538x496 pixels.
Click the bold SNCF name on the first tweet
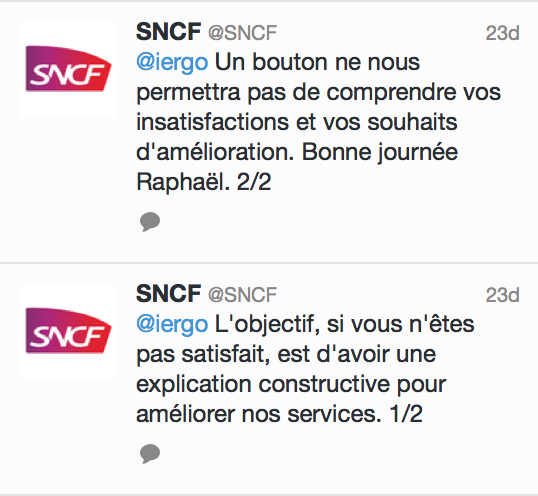click(168, 32)
